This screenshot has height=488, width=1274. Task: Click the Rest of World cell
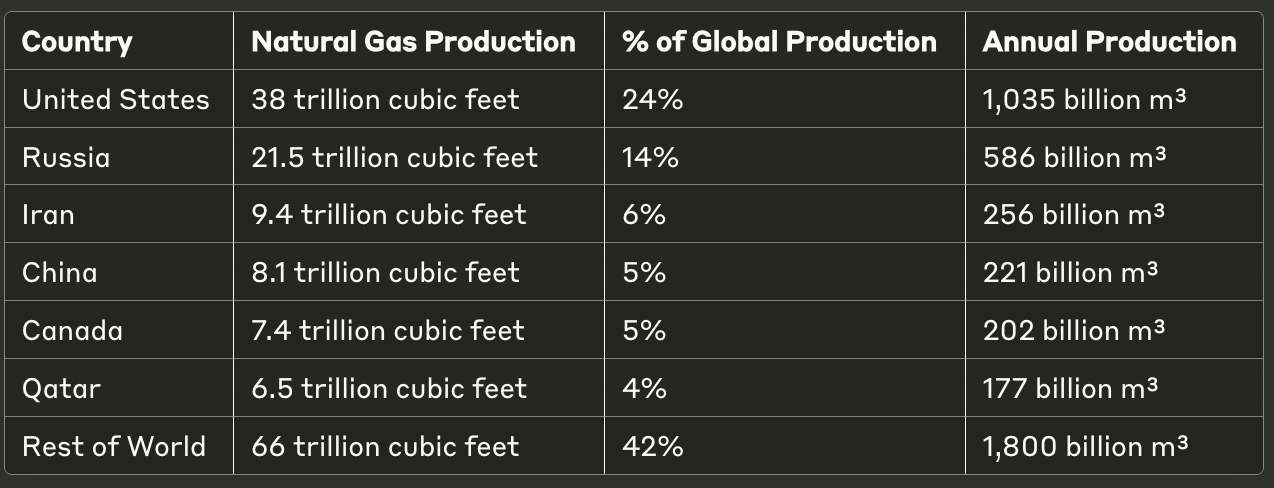114,446
